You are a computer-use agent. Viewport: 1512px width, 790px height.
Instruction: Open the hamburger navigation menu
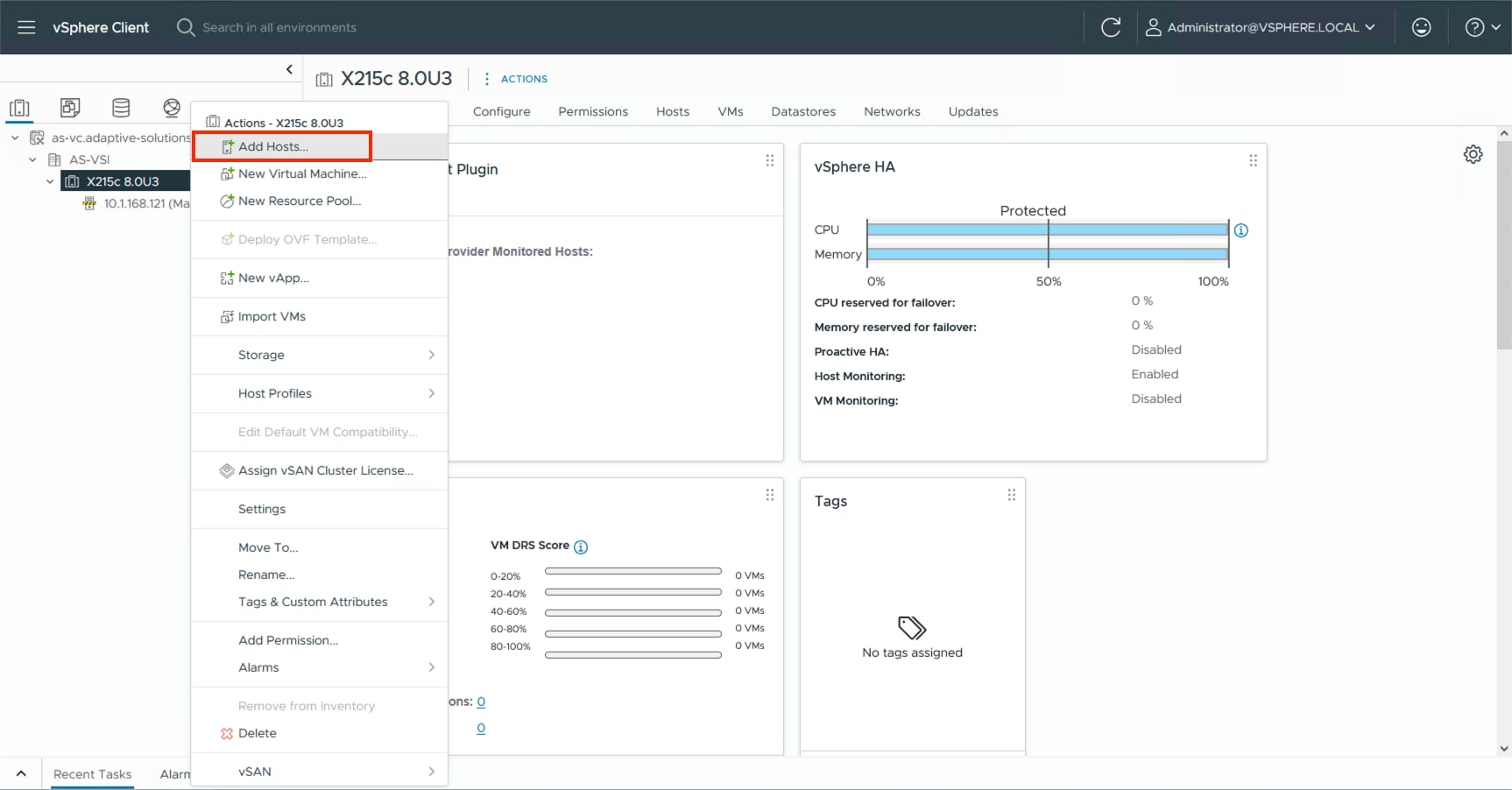26,27
